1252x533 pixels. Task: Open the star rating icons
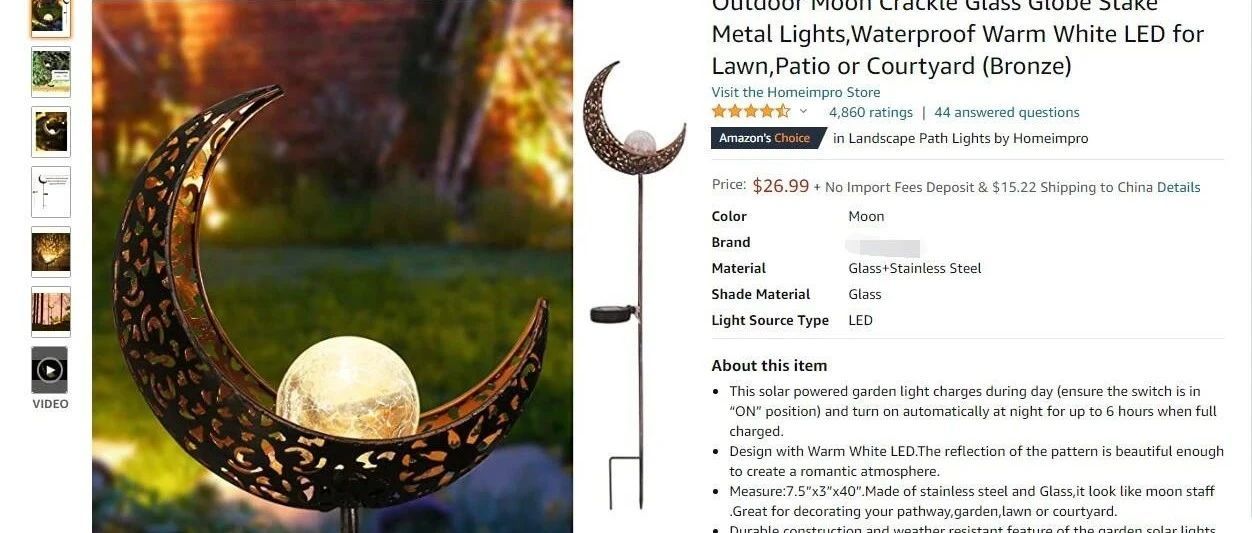point(751,112)
